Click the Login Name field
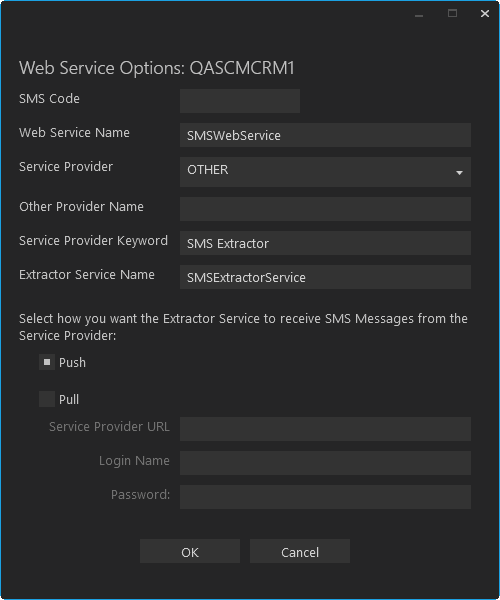 pos(325,463)
